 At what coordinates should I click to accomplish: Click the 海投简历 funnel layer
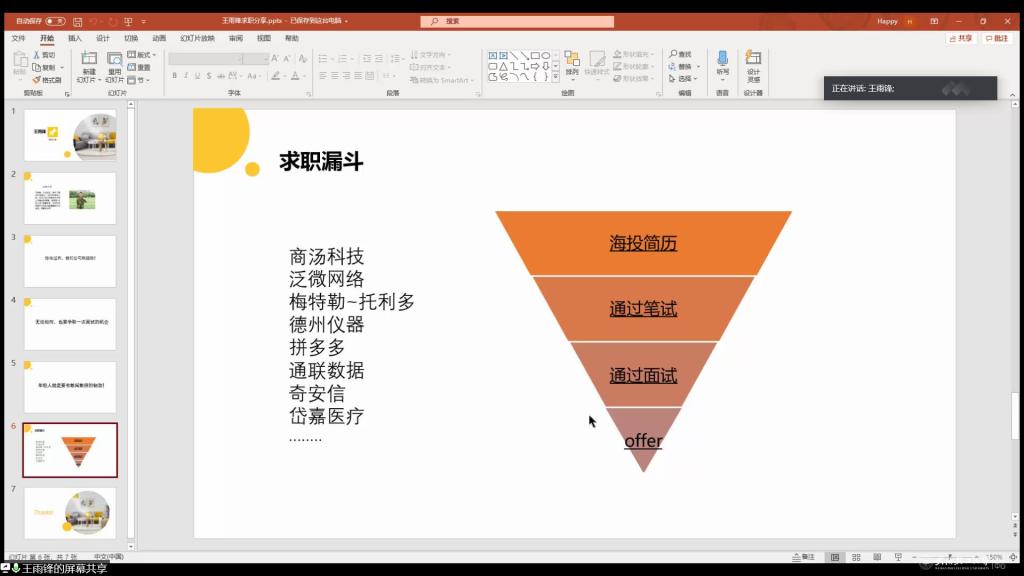[x=643, y=244]
